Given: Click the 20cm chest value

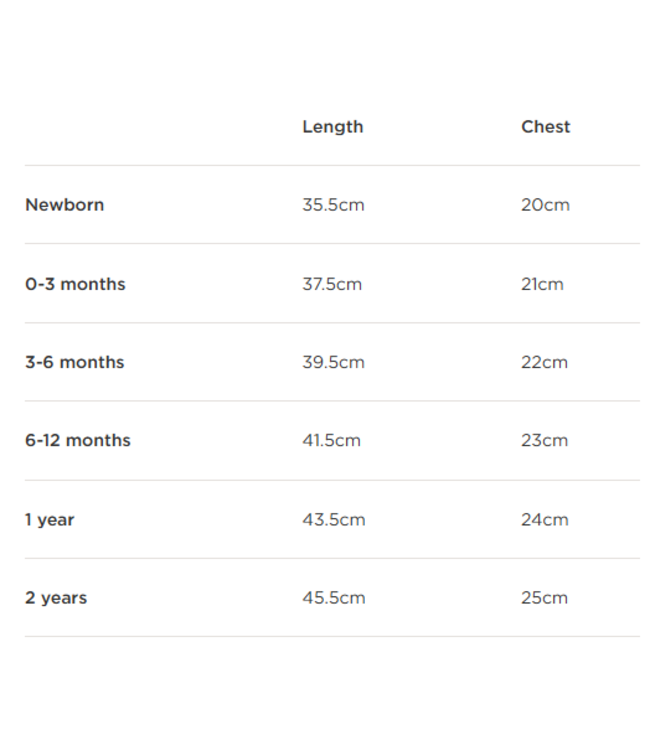Looking at the screenshot, I should point(545,205).
